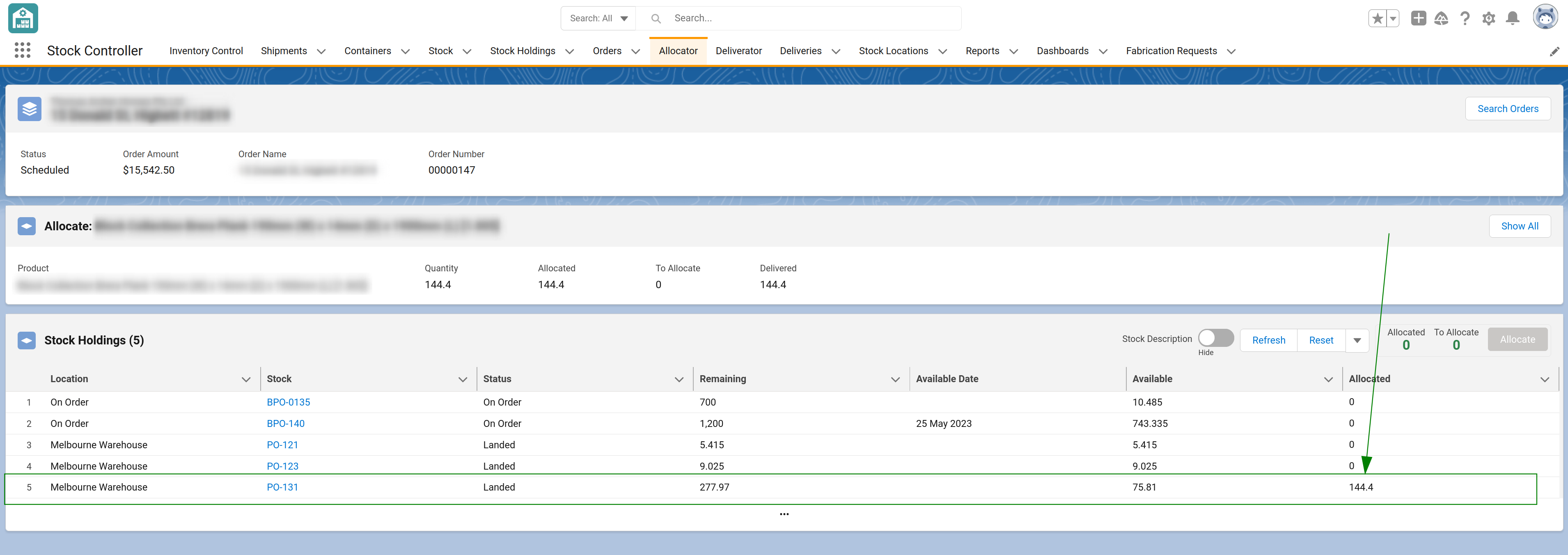Open the Setup gear icon
The image size is (1568, 555).
(1489, 18)
